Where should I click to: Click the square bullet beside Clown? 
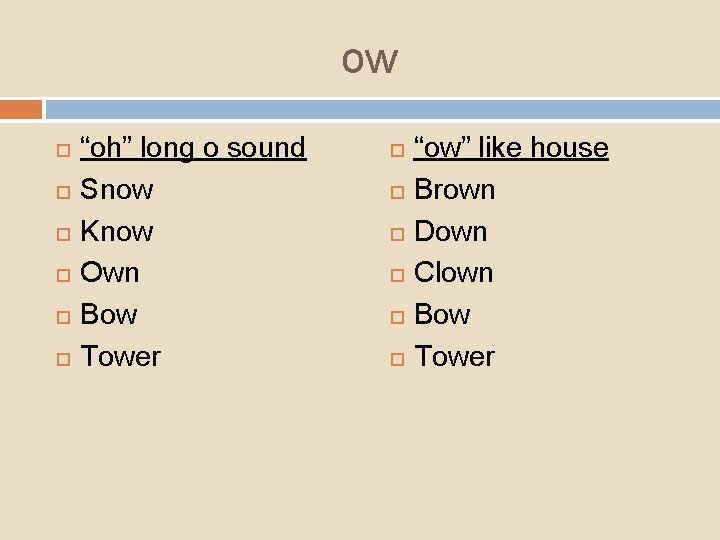tap(397, 275)
